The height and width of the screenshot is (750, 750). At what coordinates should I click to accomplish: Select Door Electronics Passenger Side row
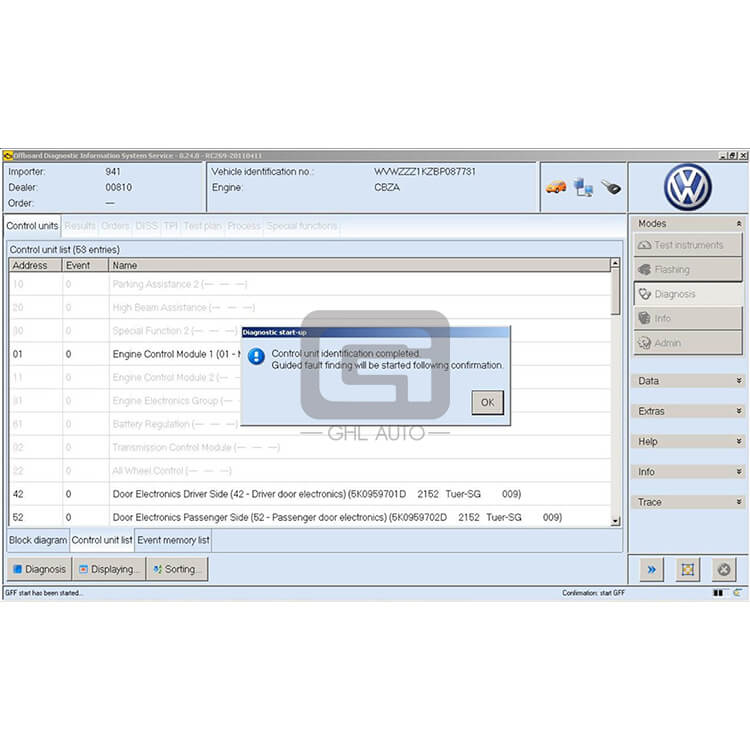click(310, 517)
